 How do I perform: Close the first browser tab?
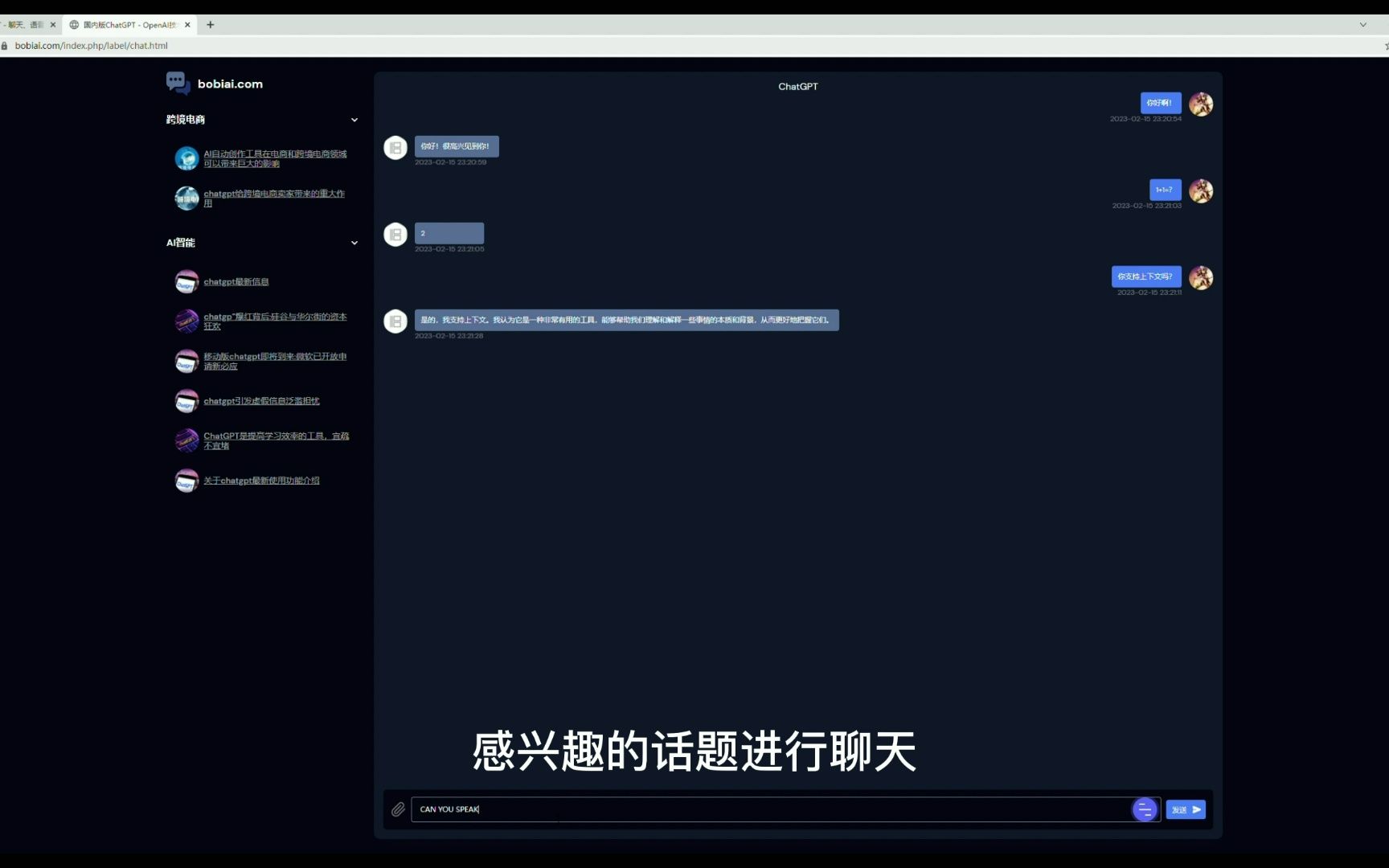coord(53,25)
